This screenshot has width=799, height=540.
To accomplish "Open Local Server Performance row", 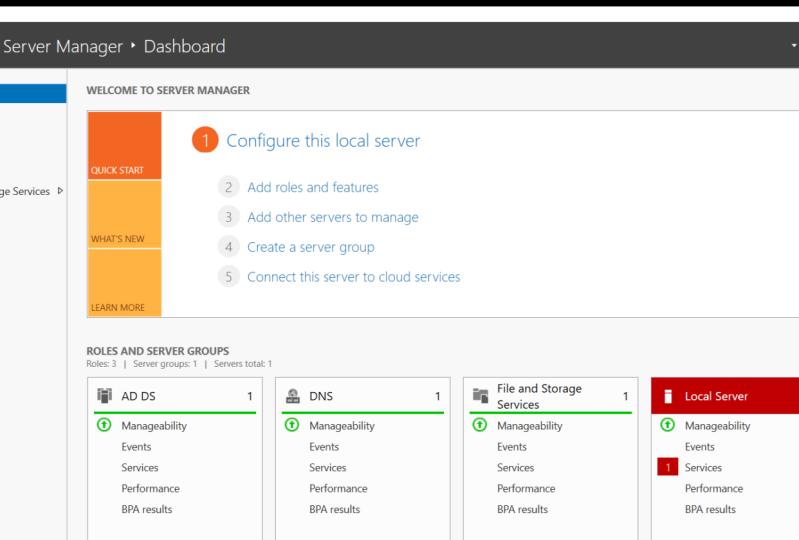I will [714, 489].
